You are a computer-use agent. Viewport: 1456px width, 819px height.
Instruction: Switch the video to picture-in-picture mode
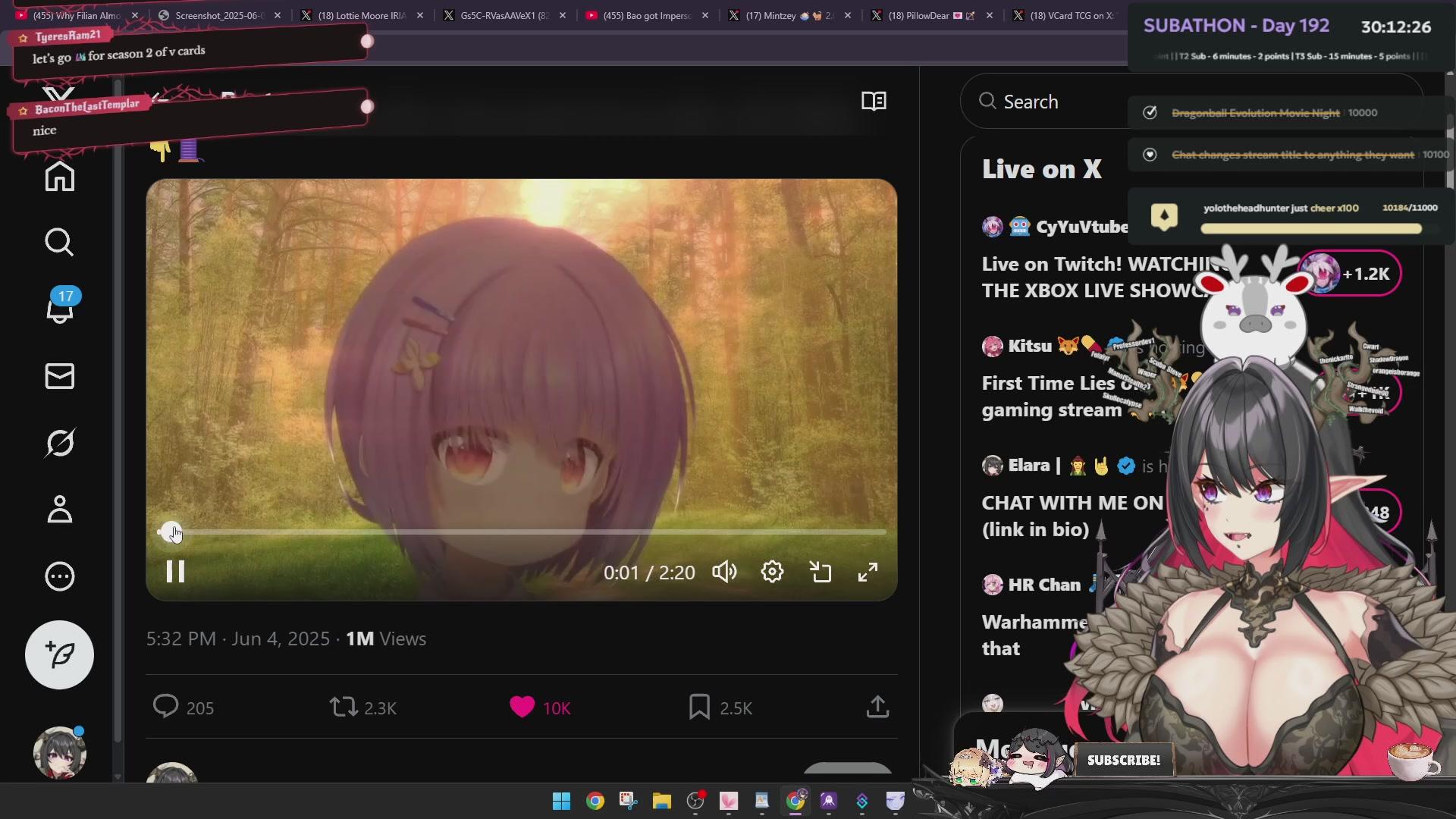click(x=821, y=572)
